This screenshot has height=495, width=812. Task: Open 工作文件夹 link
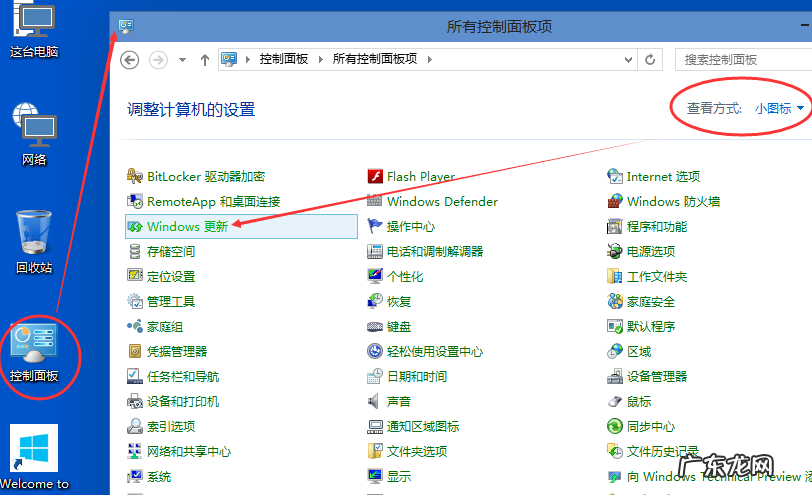pyautogui.click(x=657, y=276)
